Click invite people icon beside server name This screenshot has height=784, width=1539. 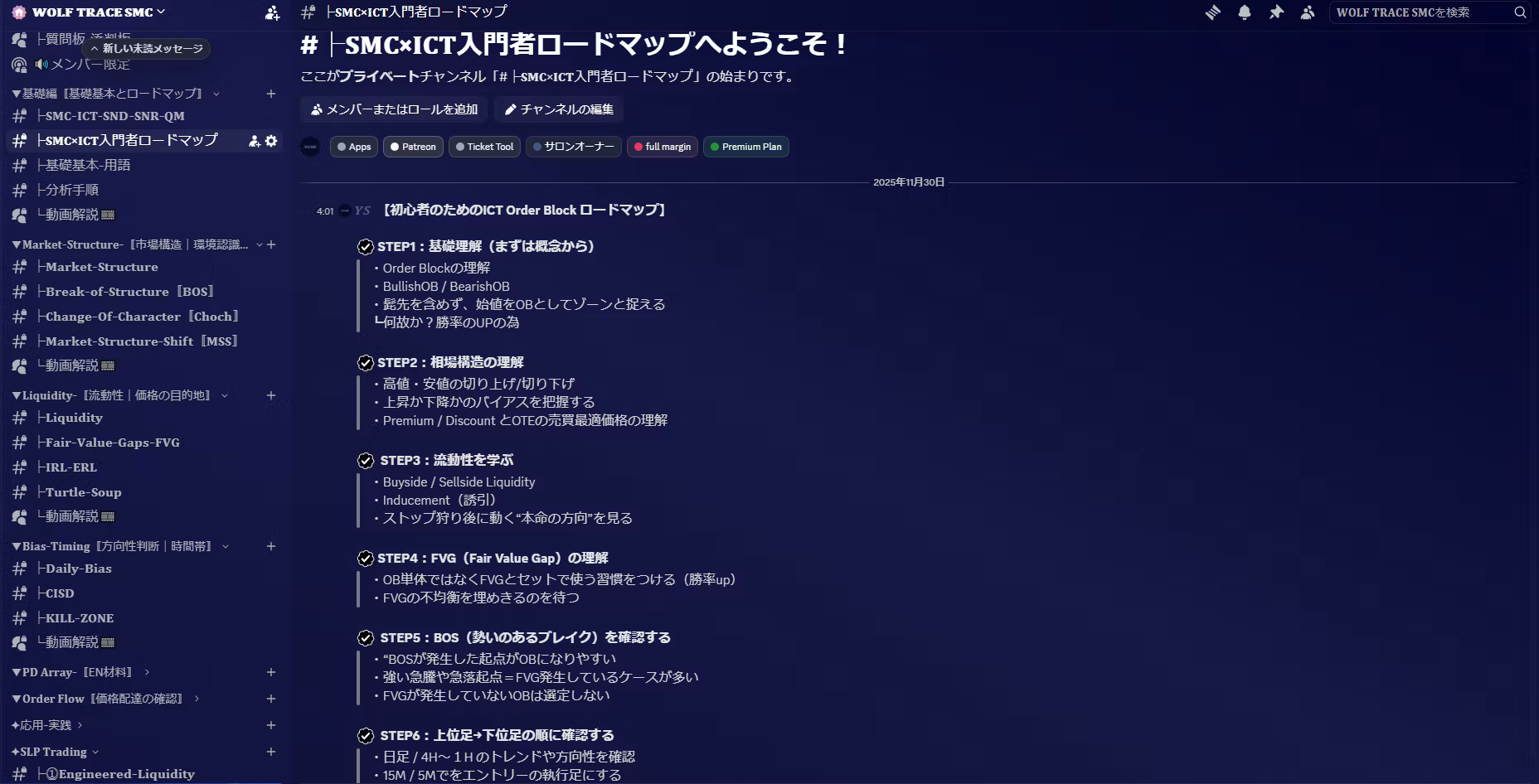[x=272, y=12]
